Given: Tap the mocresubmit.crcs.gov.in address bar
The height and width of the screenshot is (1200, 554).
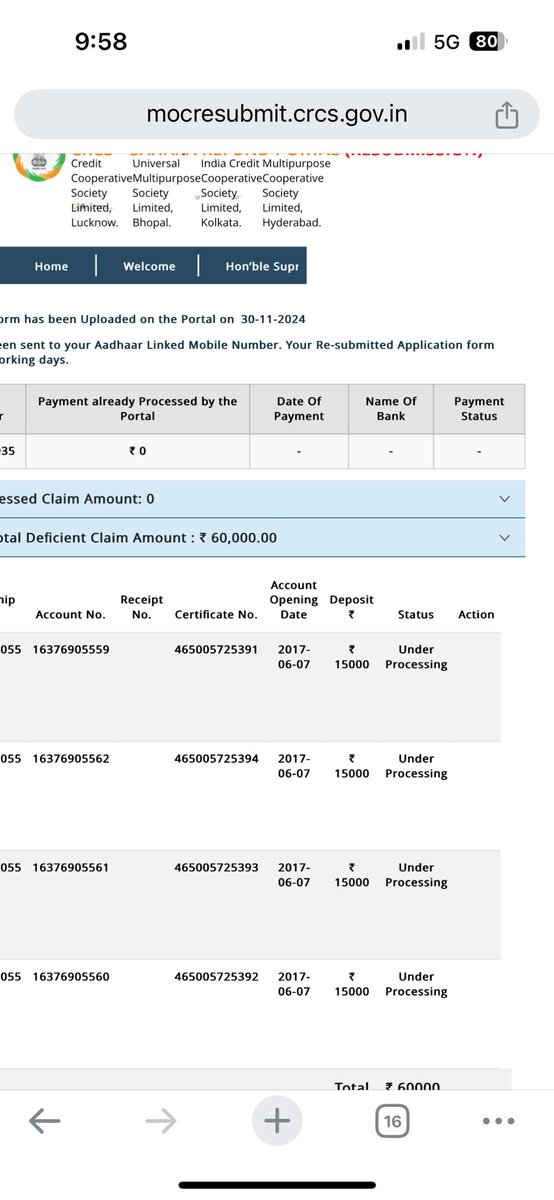Looking at the screenshot, I should point(277,114).
